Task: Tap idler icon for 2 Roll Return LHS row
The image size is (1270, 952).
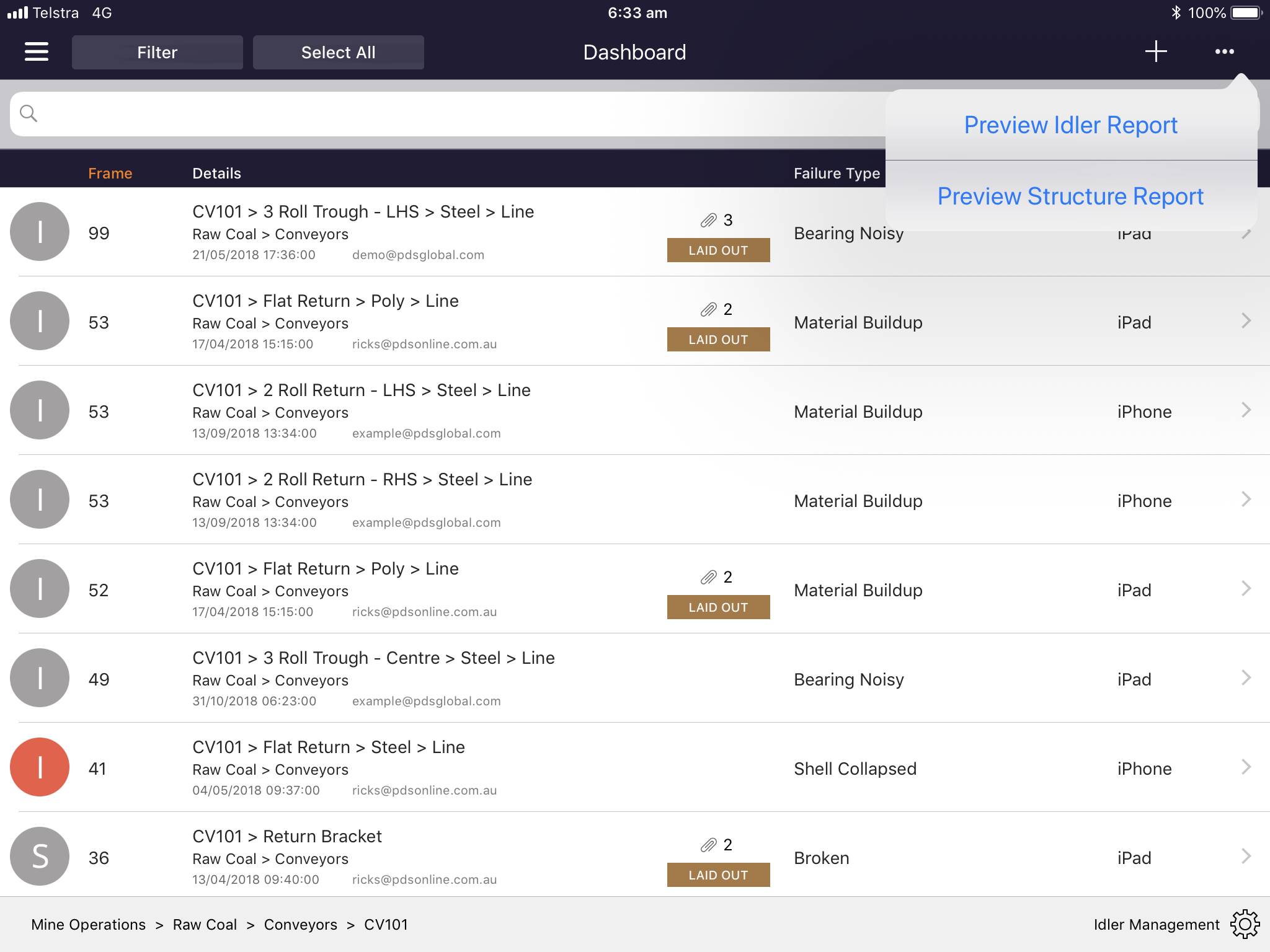Action: point(40,410)
